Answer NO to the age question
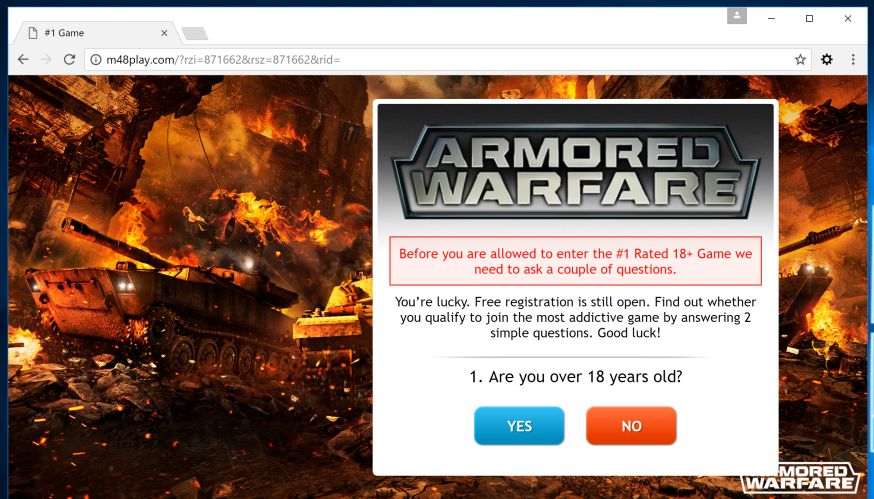This screenshot has width=874, height=499. click(631, 426)
